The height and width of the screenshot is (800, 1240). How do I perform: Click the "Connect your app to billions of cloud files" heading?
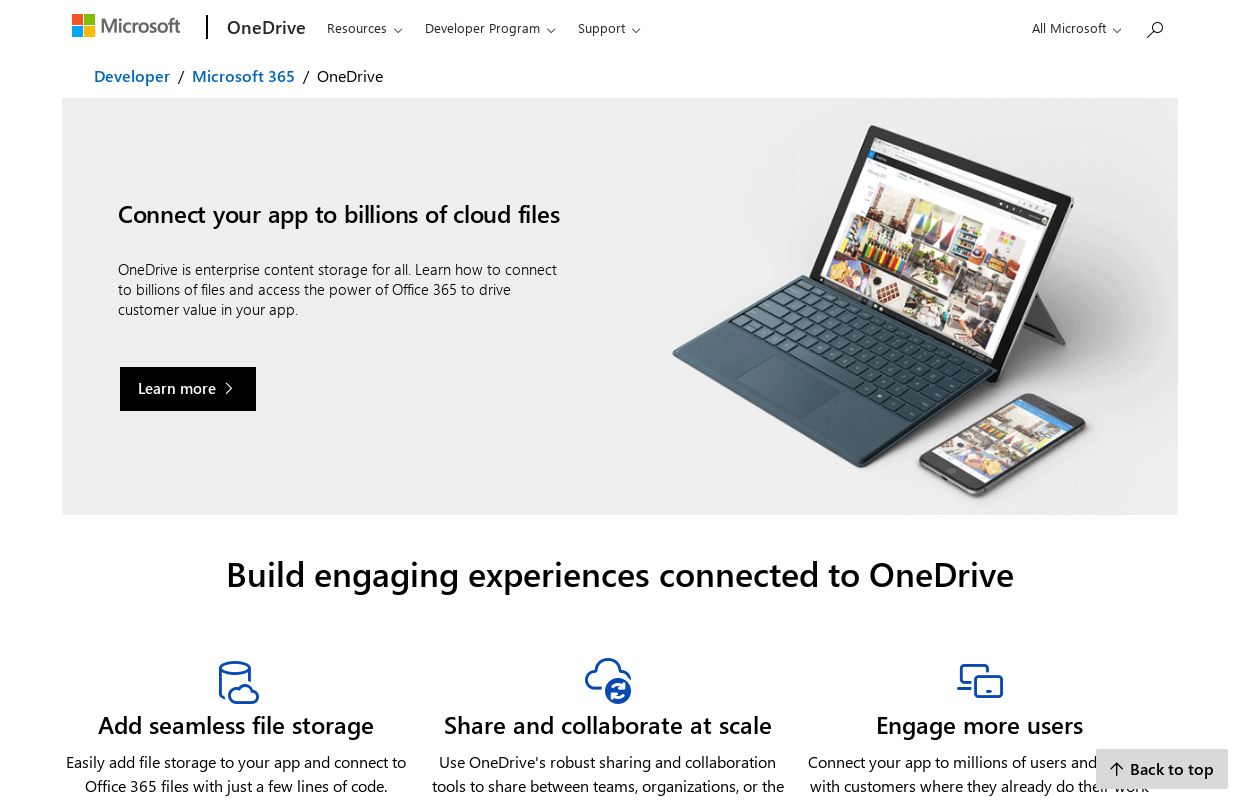coord(339,215)
